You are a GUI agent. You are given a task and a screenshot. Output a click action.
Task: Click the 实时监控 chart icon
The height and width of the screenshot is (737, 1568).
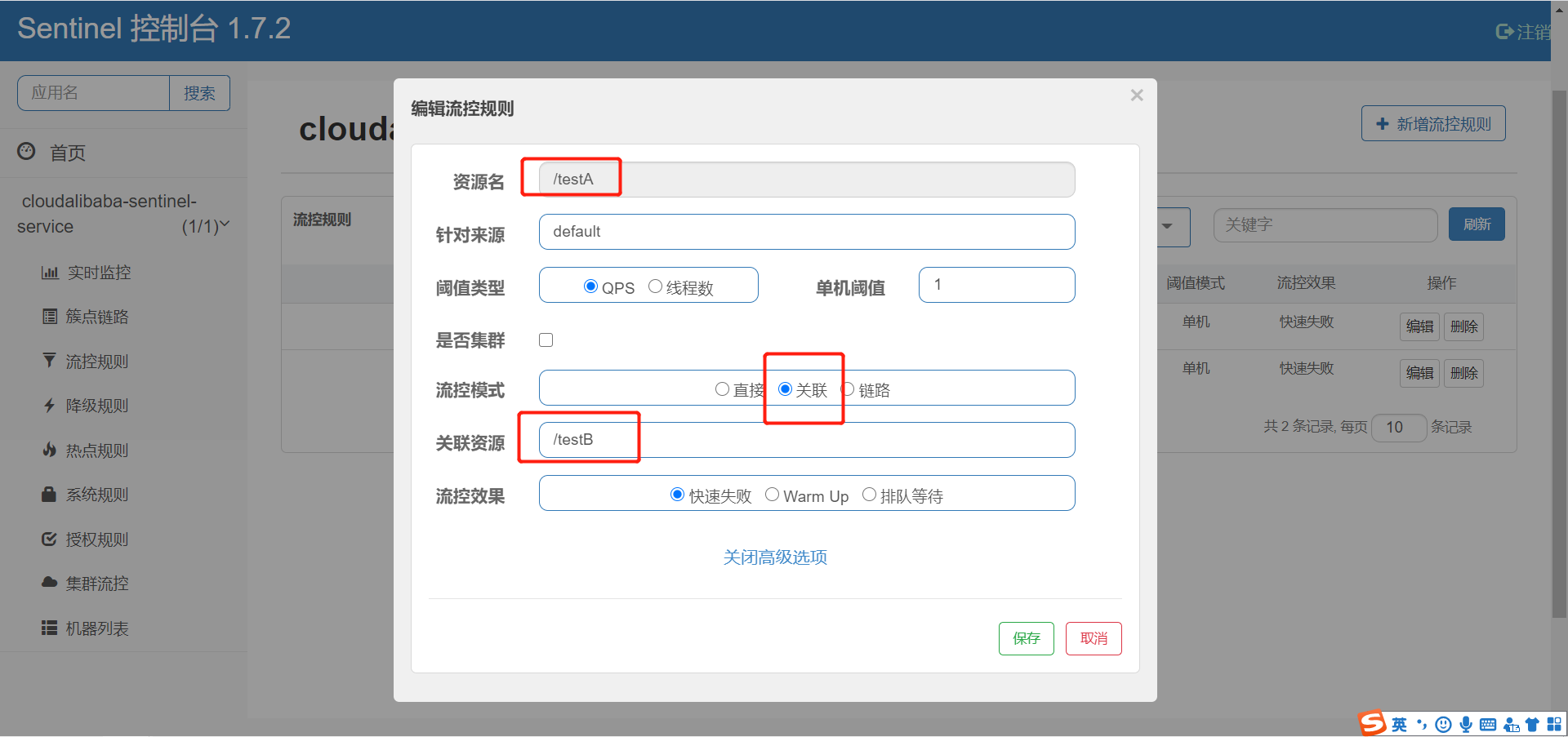coord(50,273)
